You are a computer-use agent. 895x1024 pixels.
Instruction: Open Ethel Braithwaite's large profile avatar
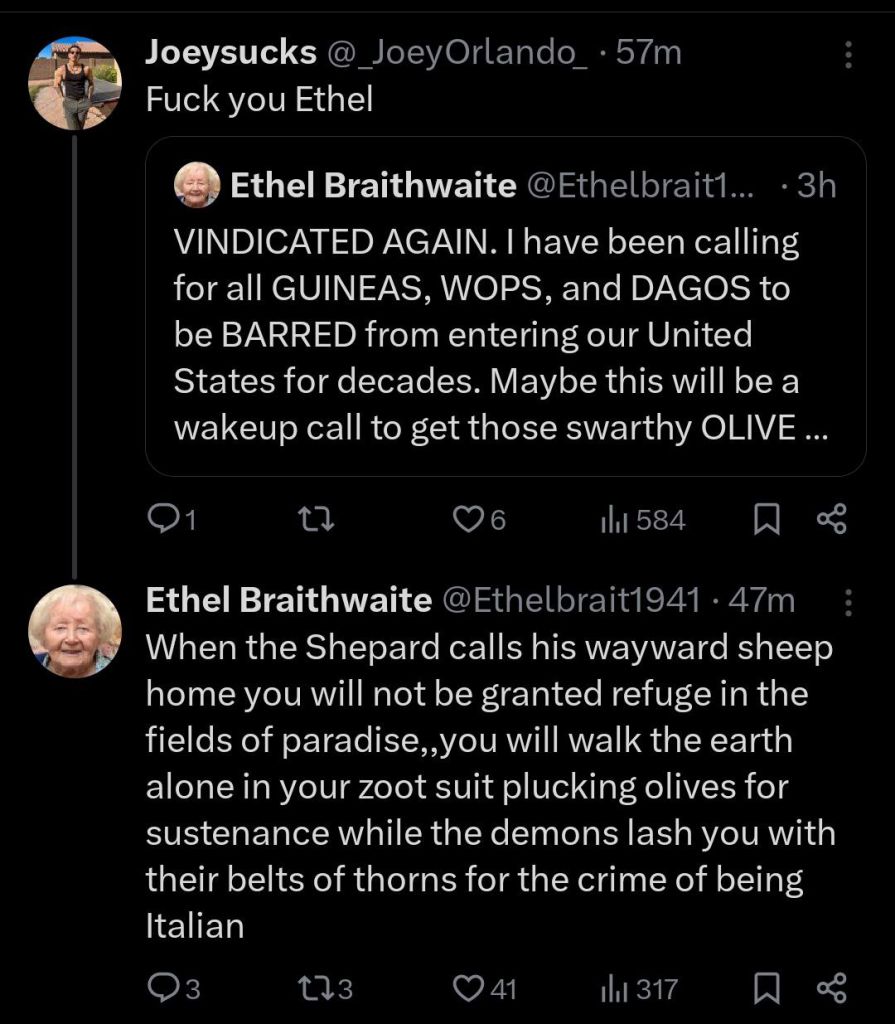click(x=75, y=631)
